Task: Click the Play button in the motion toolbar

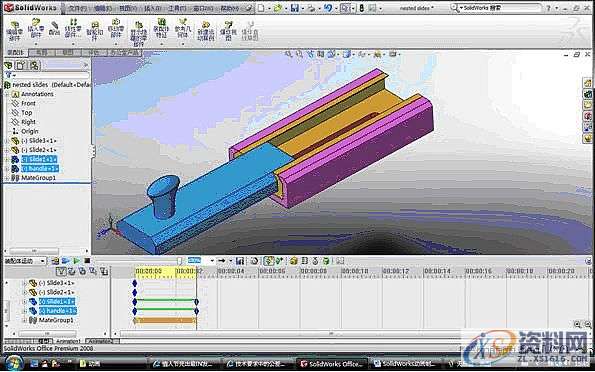Action: coord(77,261)
